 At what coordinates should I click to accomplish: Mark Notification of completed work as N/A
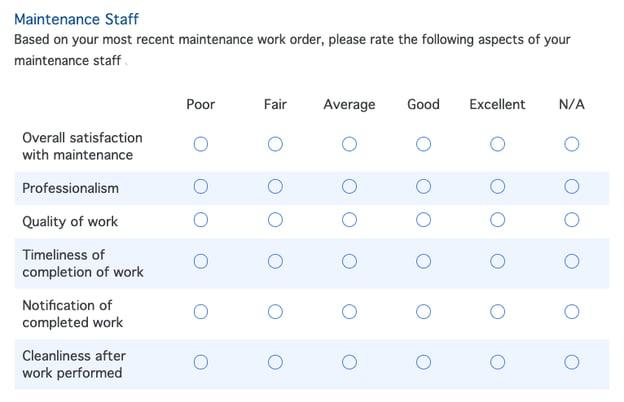click(x=571, y=312)
